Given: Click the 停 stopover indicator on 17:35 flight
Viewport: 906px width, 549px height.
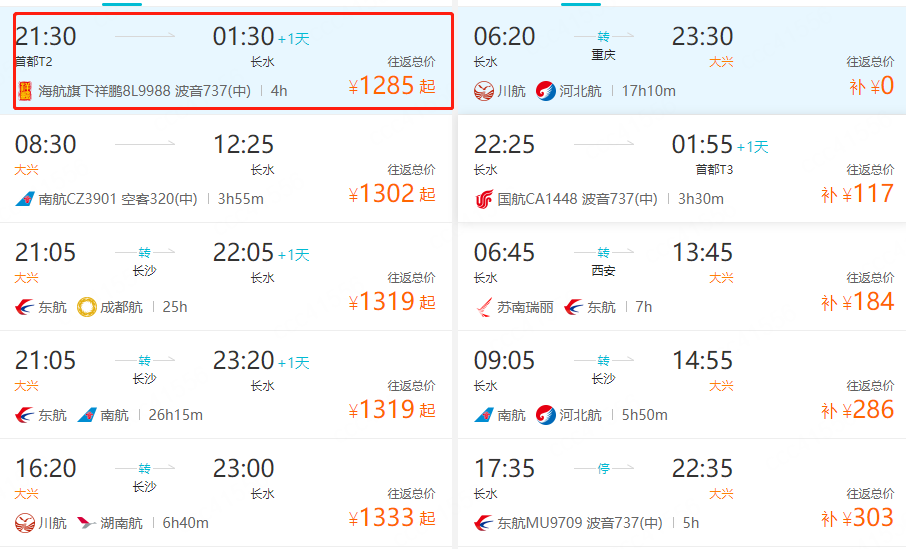Looking at the screenshot, I should coord(603,468).
